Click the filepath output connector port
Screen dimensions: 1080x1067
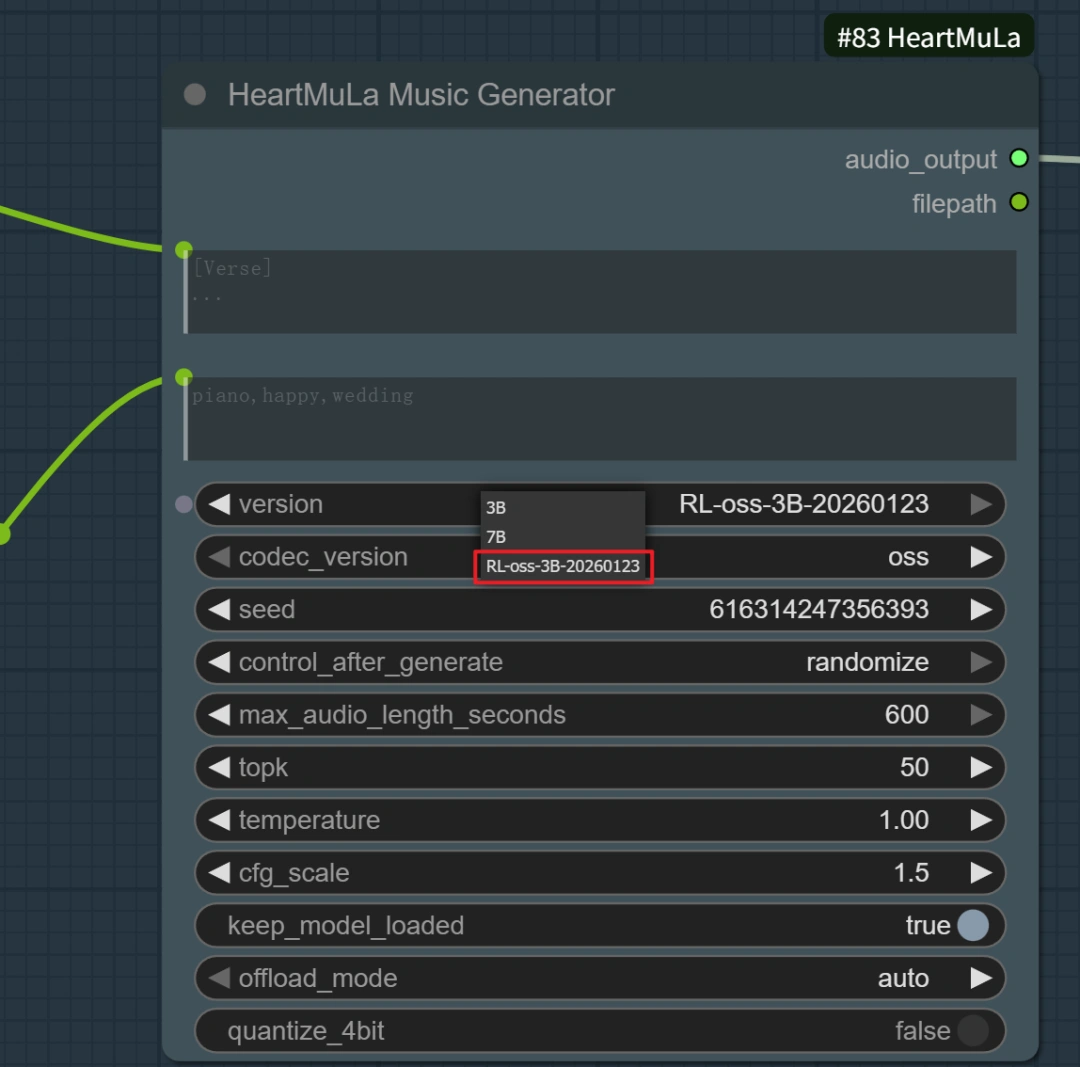pos(1019,203)
